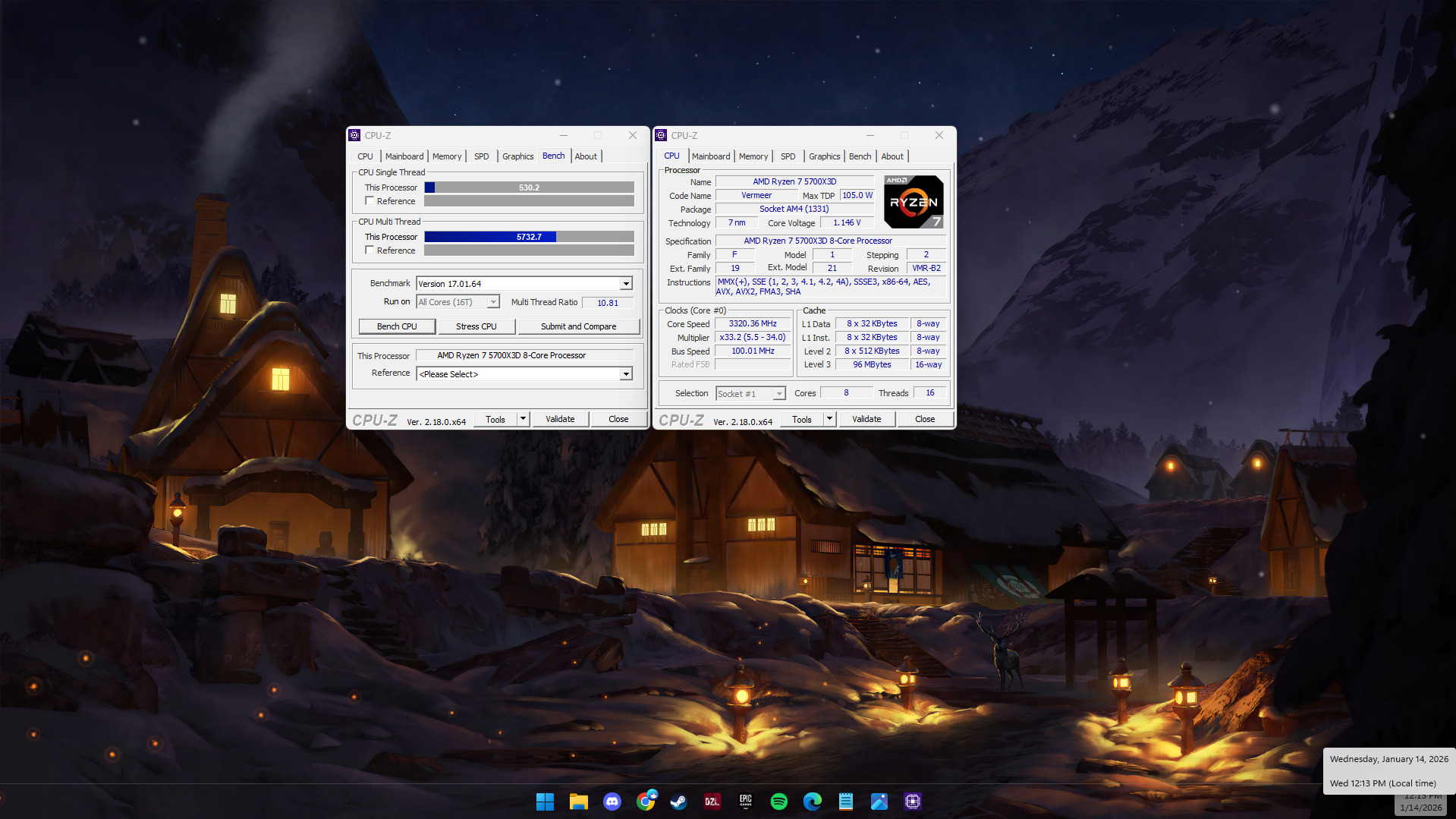Open Google Chrome on the taskbar
Image resolution: width=1456 pixels, height=819 pixels.
point(646,802)
